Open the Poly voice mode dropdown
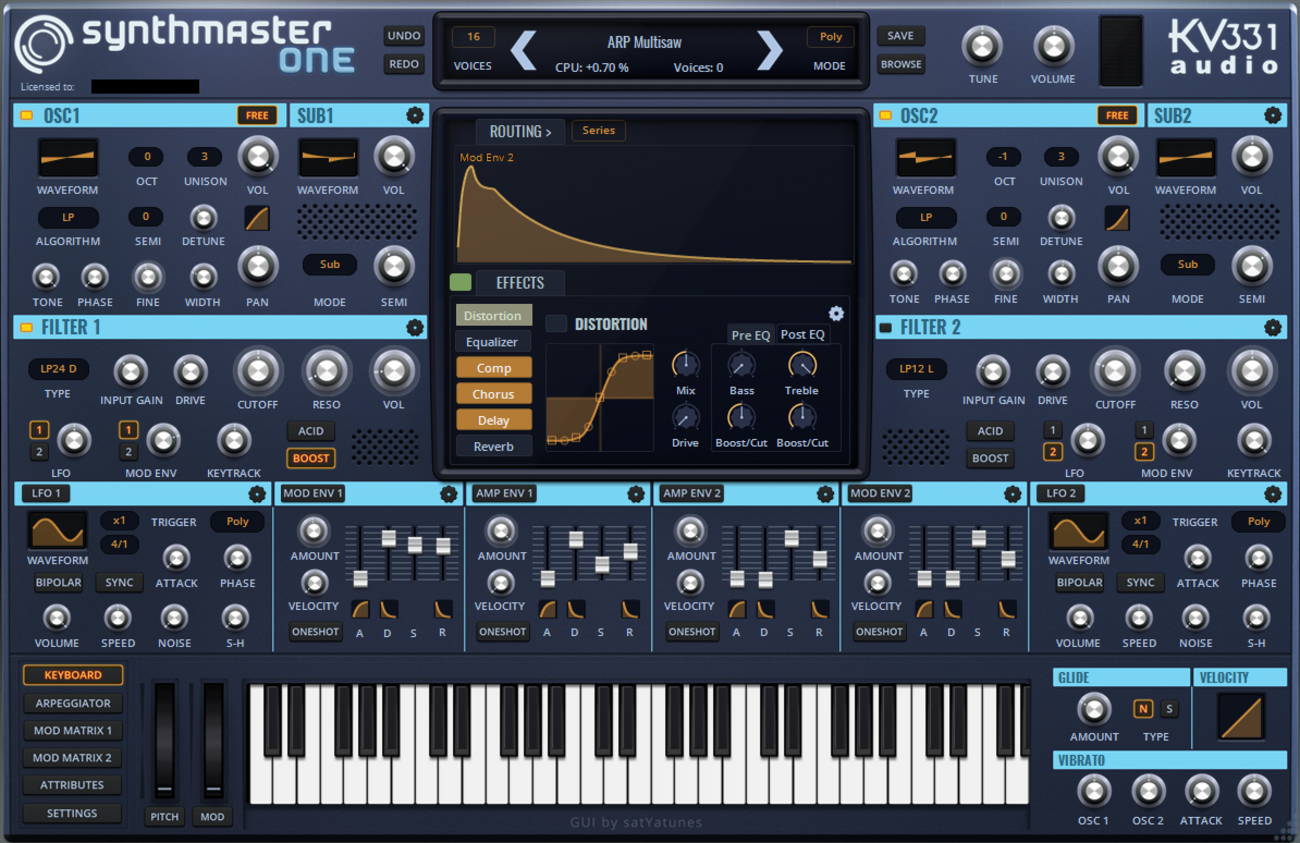This screenshot has height=843, width=1300. point(830,37)
